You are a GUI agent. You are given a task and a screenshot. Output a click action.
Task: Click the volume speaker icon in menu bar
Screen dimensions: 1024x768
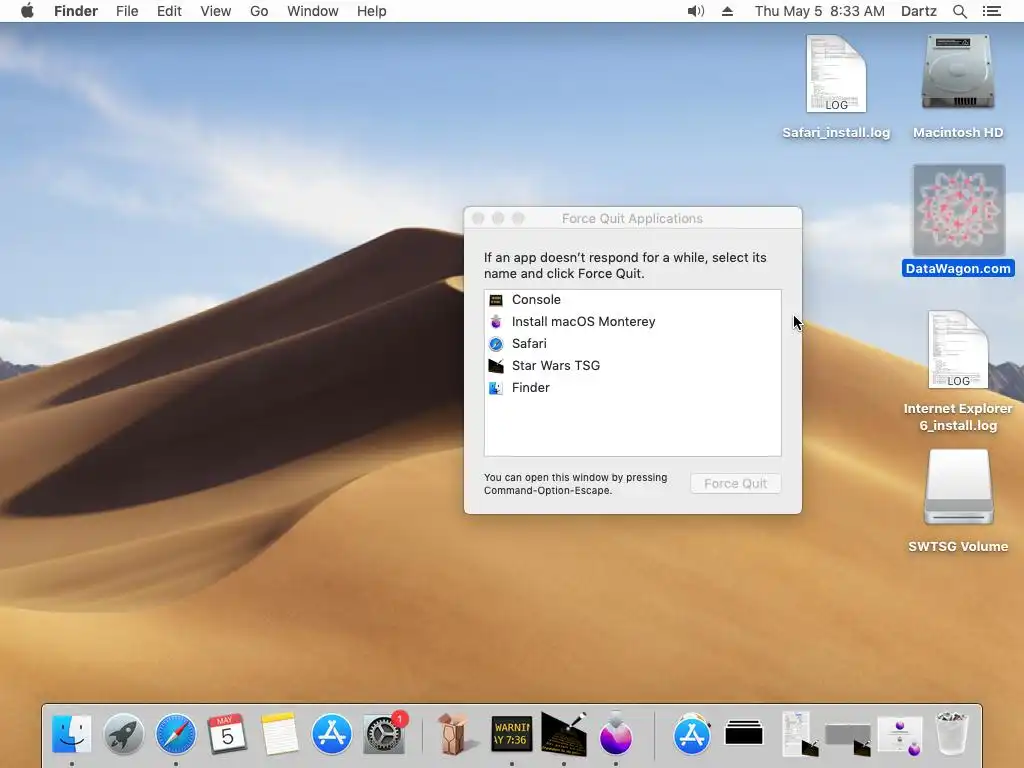[696, 11]
